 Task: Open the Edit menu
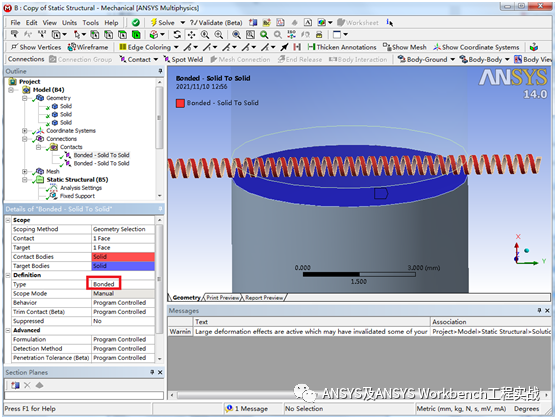[32, 23]
